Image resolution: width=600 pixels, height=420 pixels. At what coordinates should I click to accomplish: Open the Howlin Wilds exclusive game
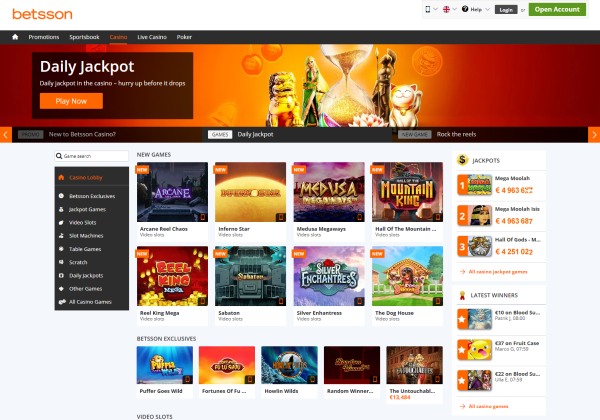289,365
